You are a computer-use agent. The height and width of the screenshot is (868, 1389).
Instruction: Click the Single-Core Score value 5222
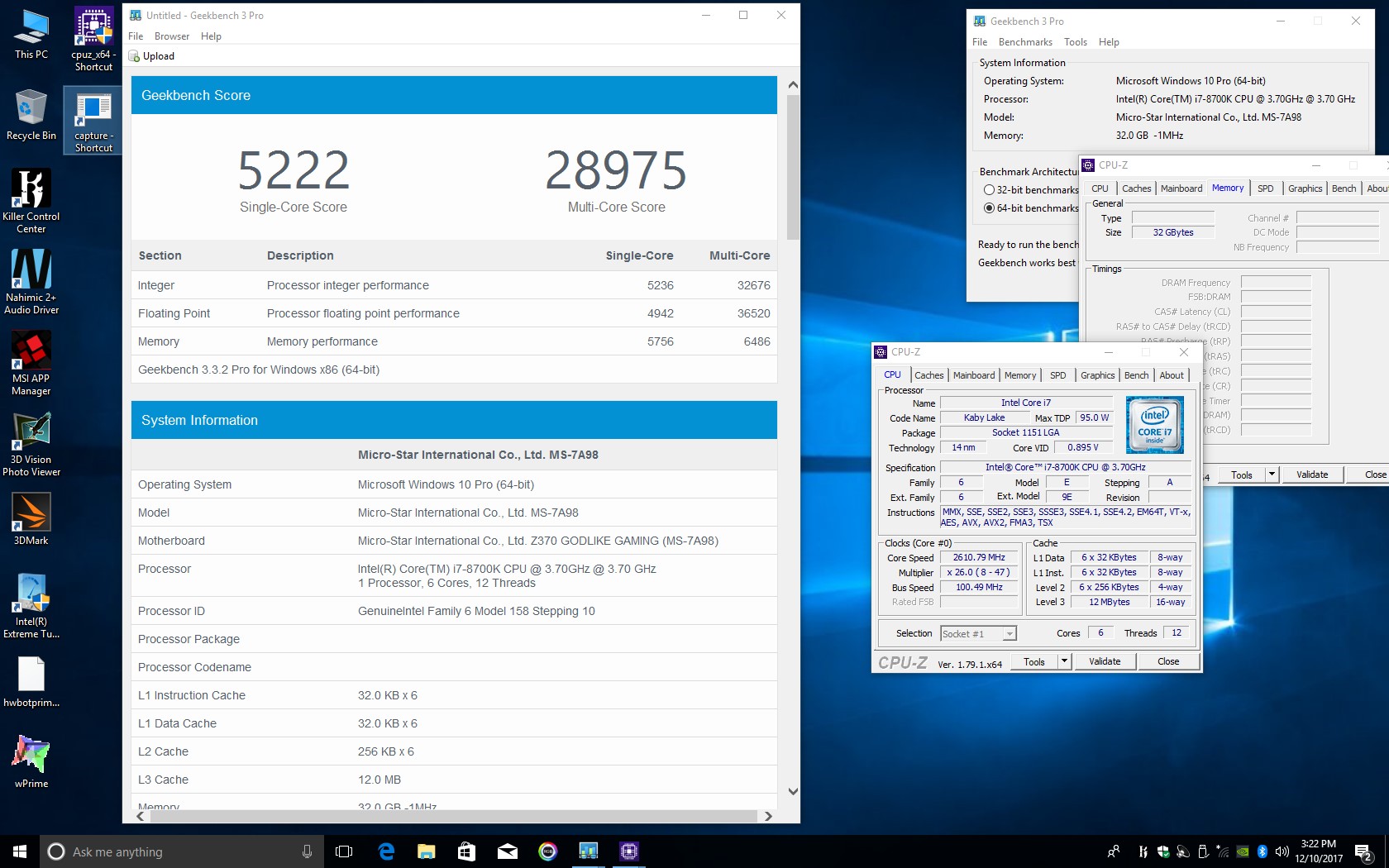[x=294, y=170]
